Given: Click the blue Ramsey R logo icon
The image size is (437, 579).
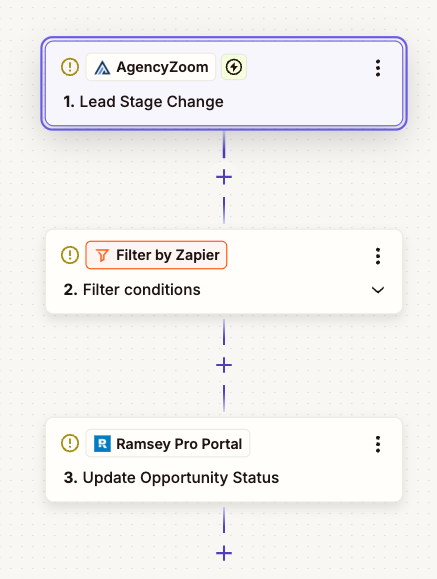Looking at the screenshot, I should click(x=102, y=443).
